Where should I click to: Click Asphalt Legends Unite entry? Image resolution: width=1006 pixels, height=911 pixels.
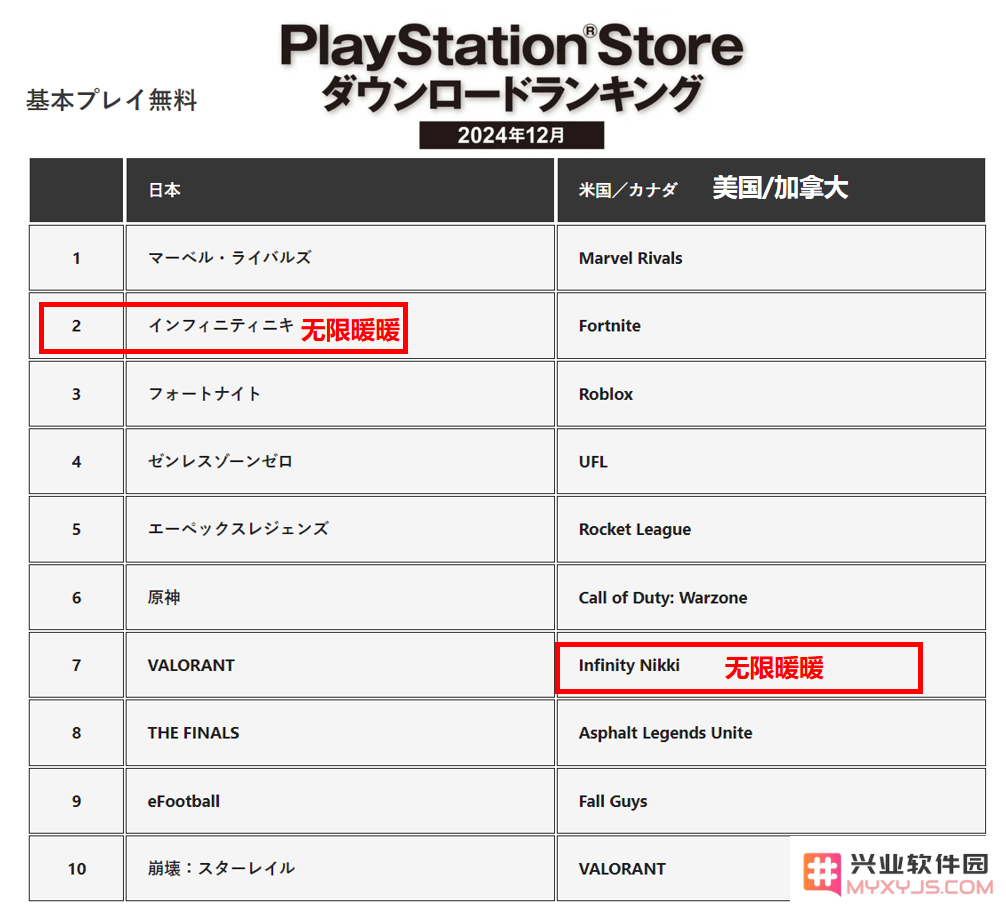point(665,733)
